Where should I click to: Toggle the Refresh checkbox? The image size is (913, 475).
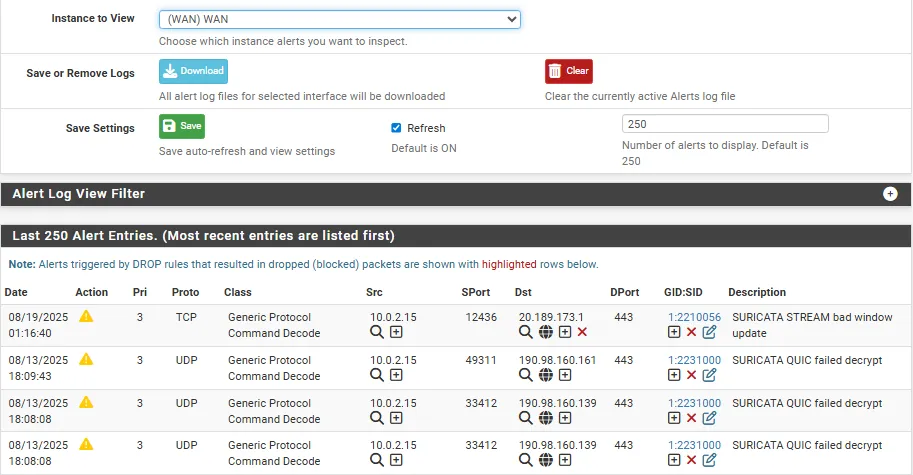tap(396, 128)
